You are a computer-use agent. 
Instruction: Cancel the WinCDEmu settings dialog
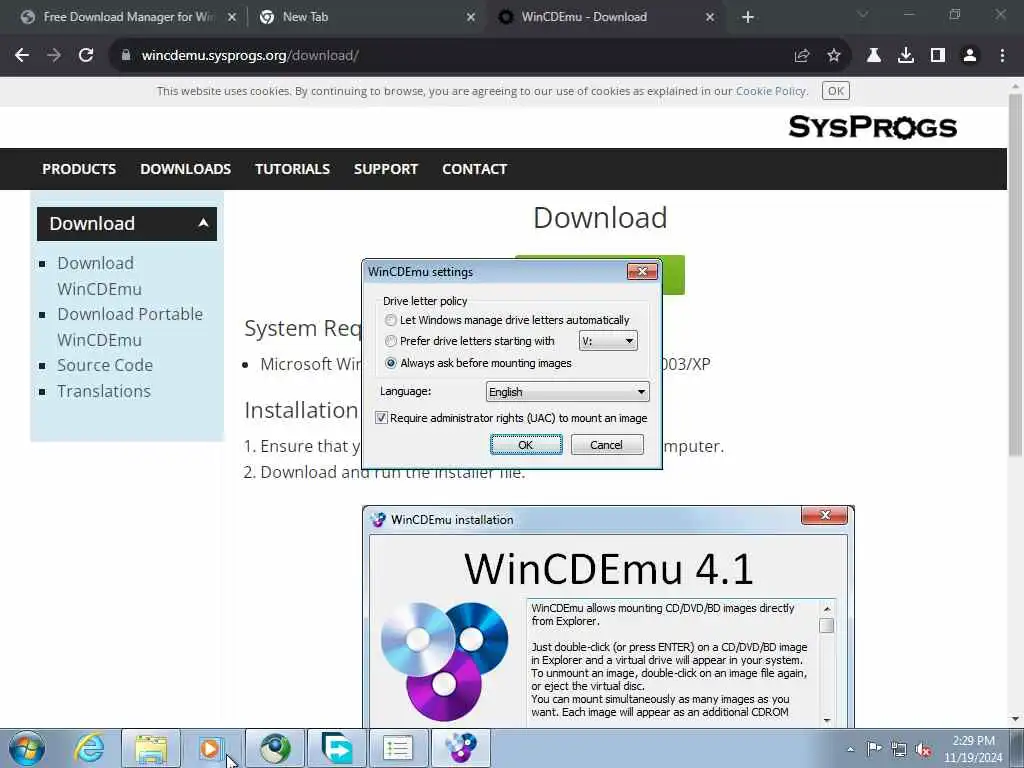tap(607, 445)
